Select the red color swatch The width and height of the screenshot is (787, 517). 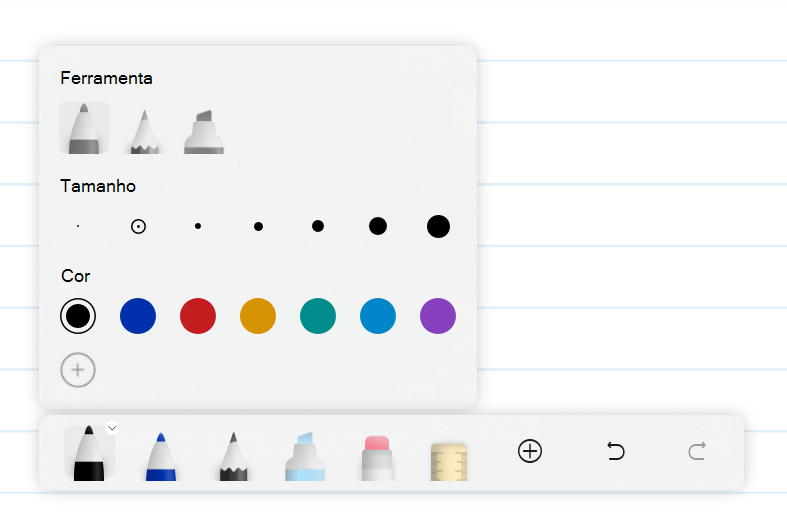point(198,316)
